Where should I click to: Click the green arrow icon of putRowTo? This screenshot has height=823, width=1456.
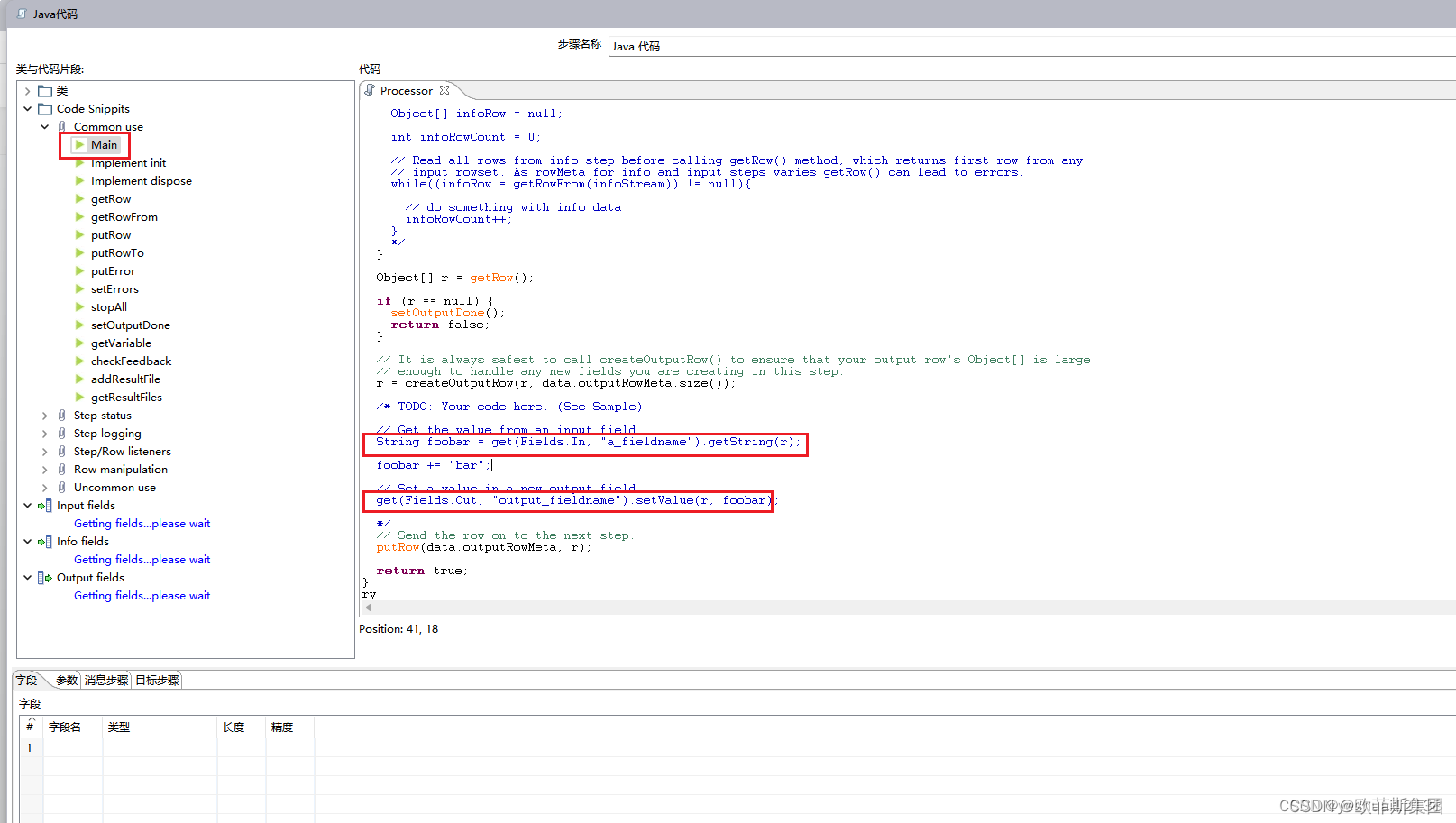point(79,253)
